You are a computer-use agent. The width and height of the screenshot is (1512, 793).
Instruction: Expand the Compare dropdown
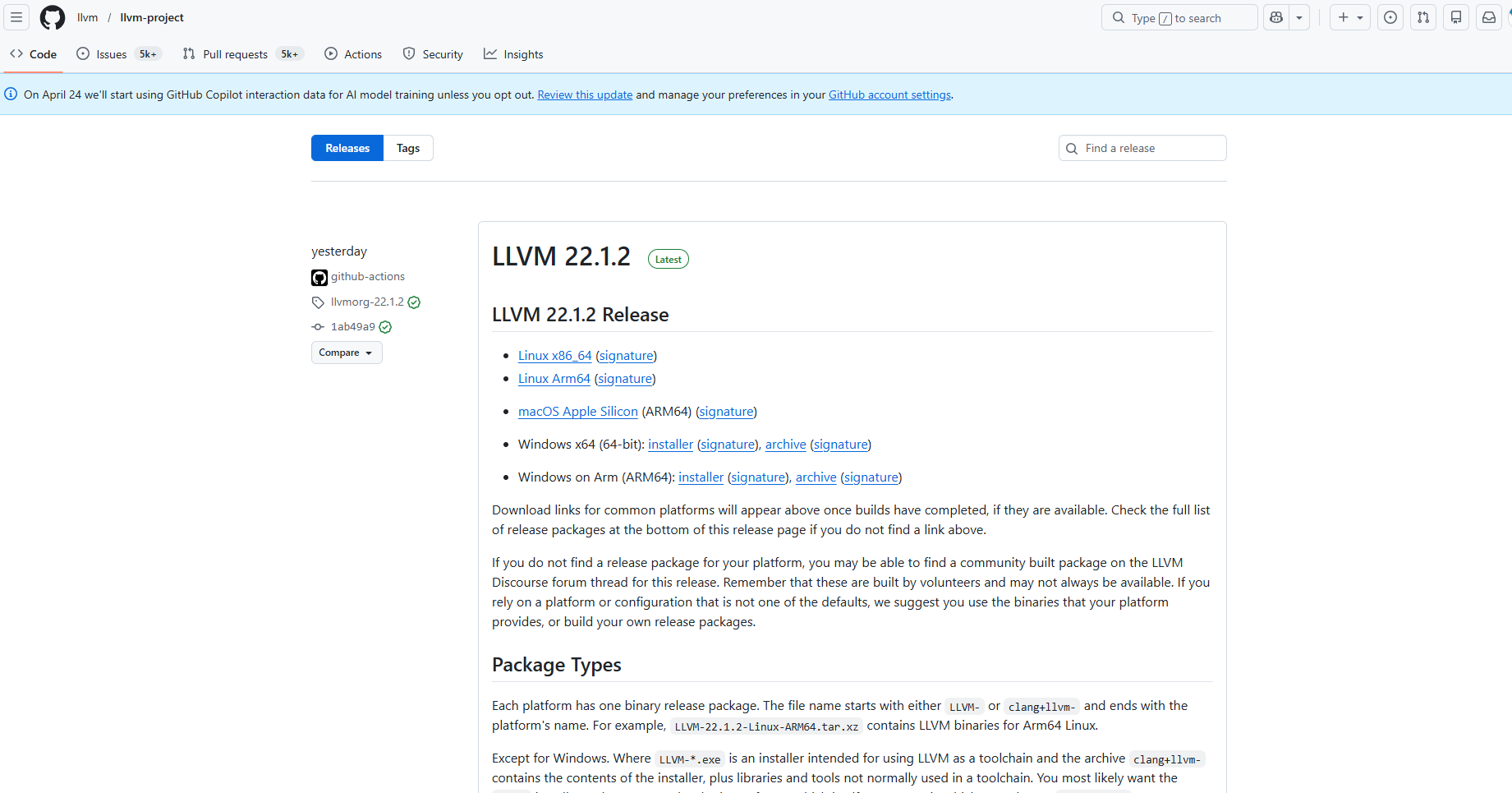pos(347,353)
